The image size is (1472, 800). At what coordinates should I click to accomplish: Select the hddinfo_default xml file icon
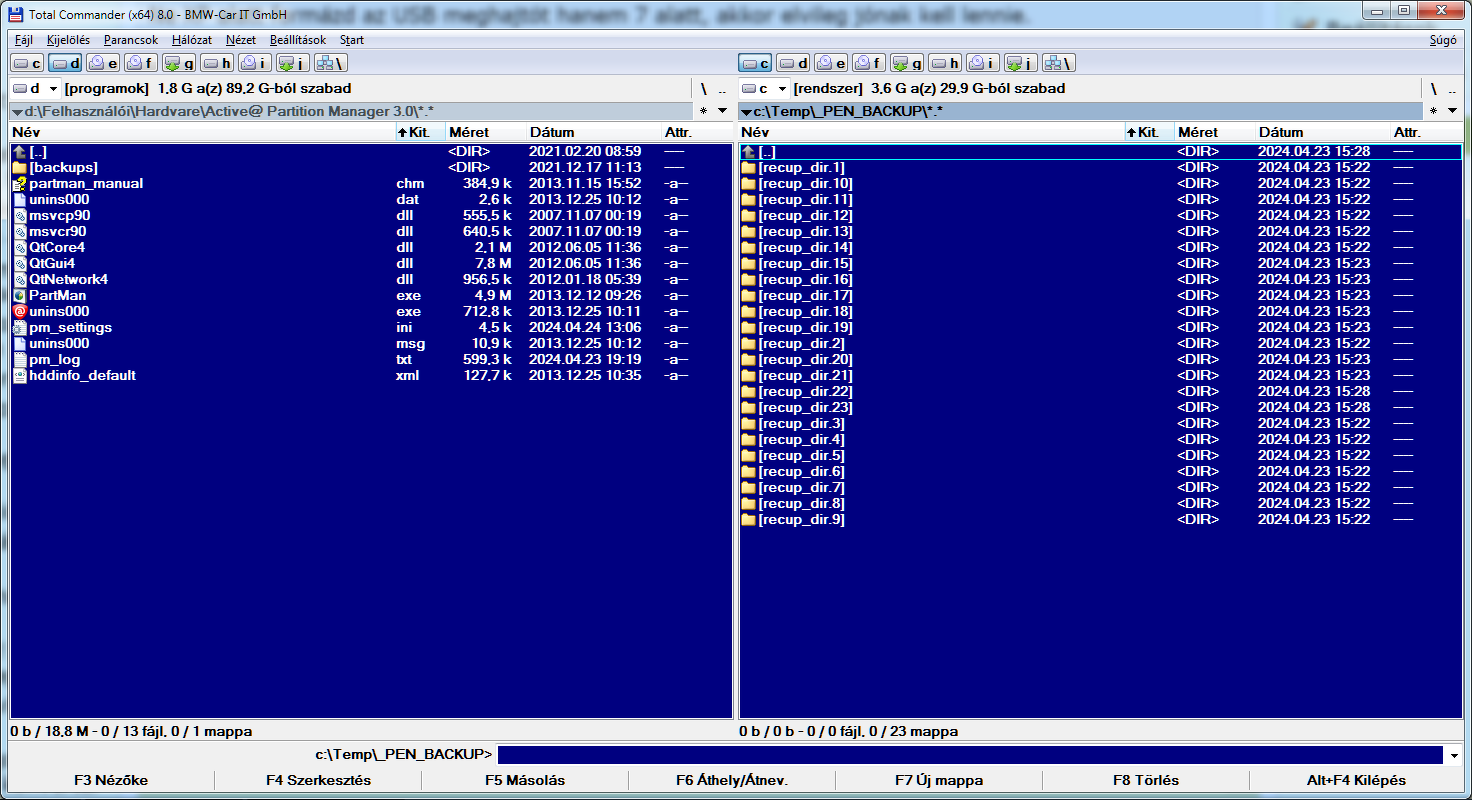[x=20, y=375]
